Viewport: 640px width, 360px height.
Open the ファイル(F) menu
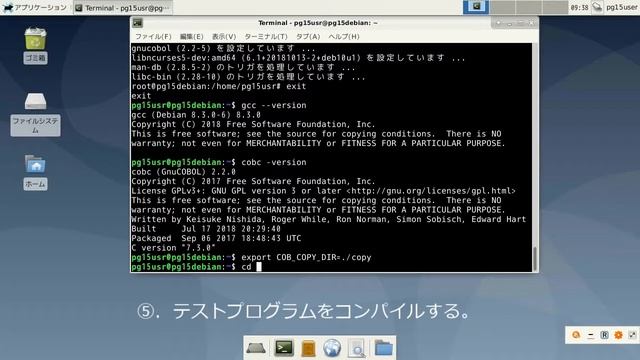[x=153, y=37]
